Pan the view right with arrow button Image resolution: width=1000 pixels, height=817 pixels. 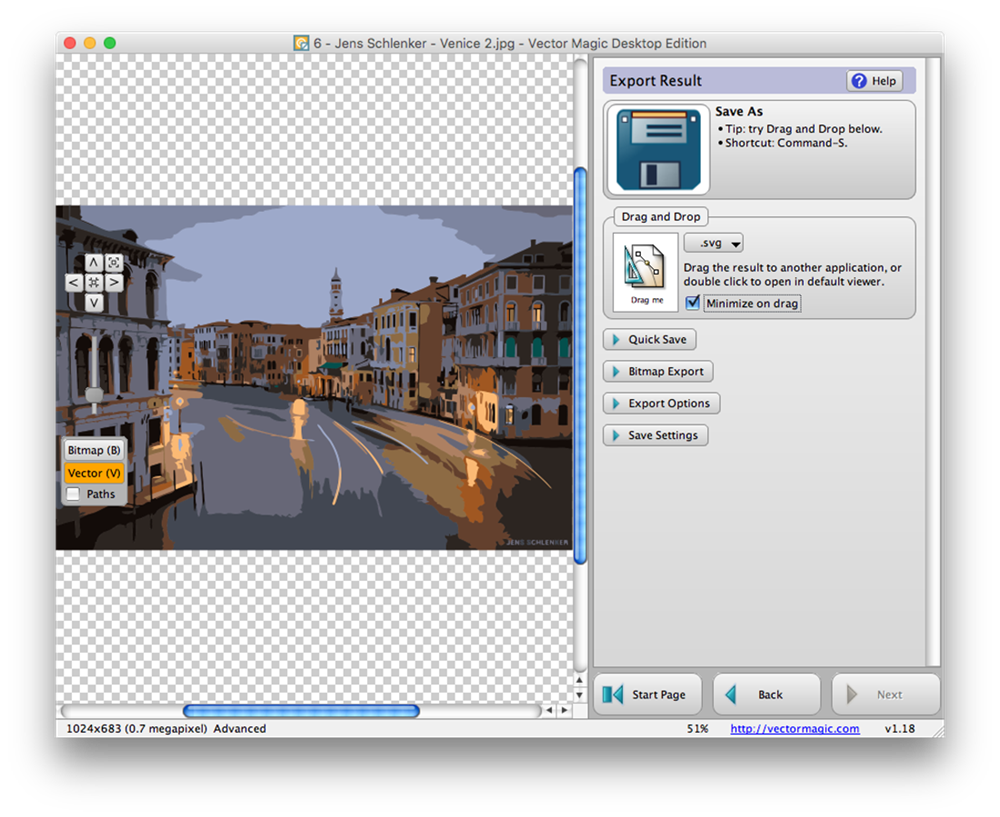point(114,283)
